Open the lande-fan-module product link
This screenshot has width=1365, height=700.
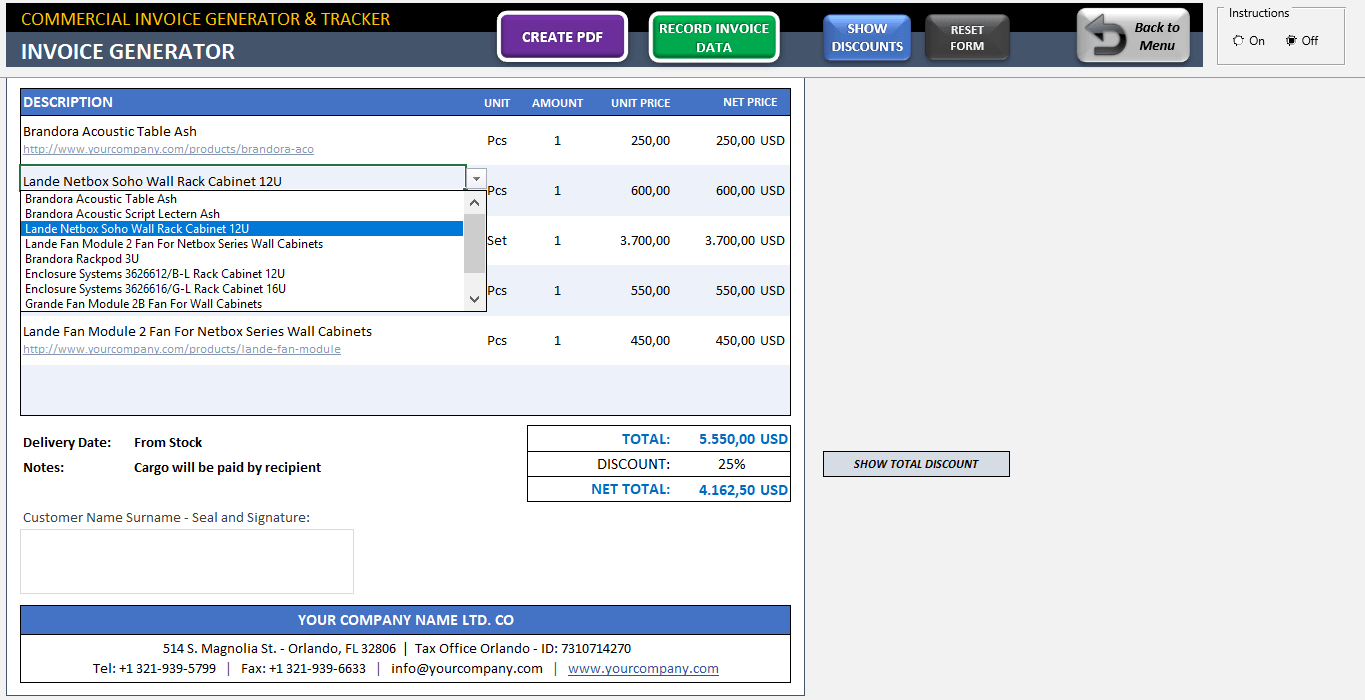click(182, 349)
